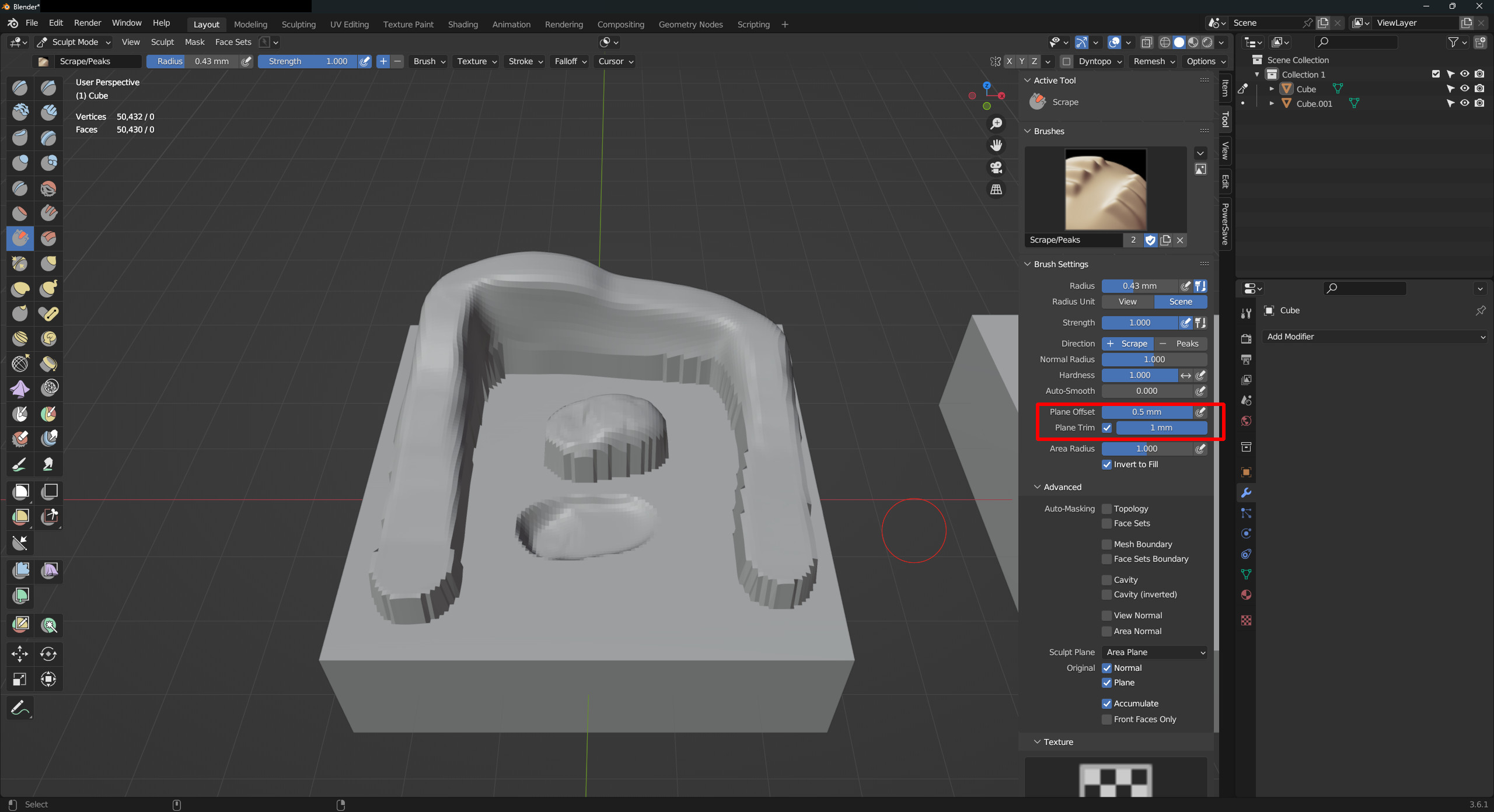
Task: Open the Modifier properties wrench tab
Action: (x=1246, y=493)
